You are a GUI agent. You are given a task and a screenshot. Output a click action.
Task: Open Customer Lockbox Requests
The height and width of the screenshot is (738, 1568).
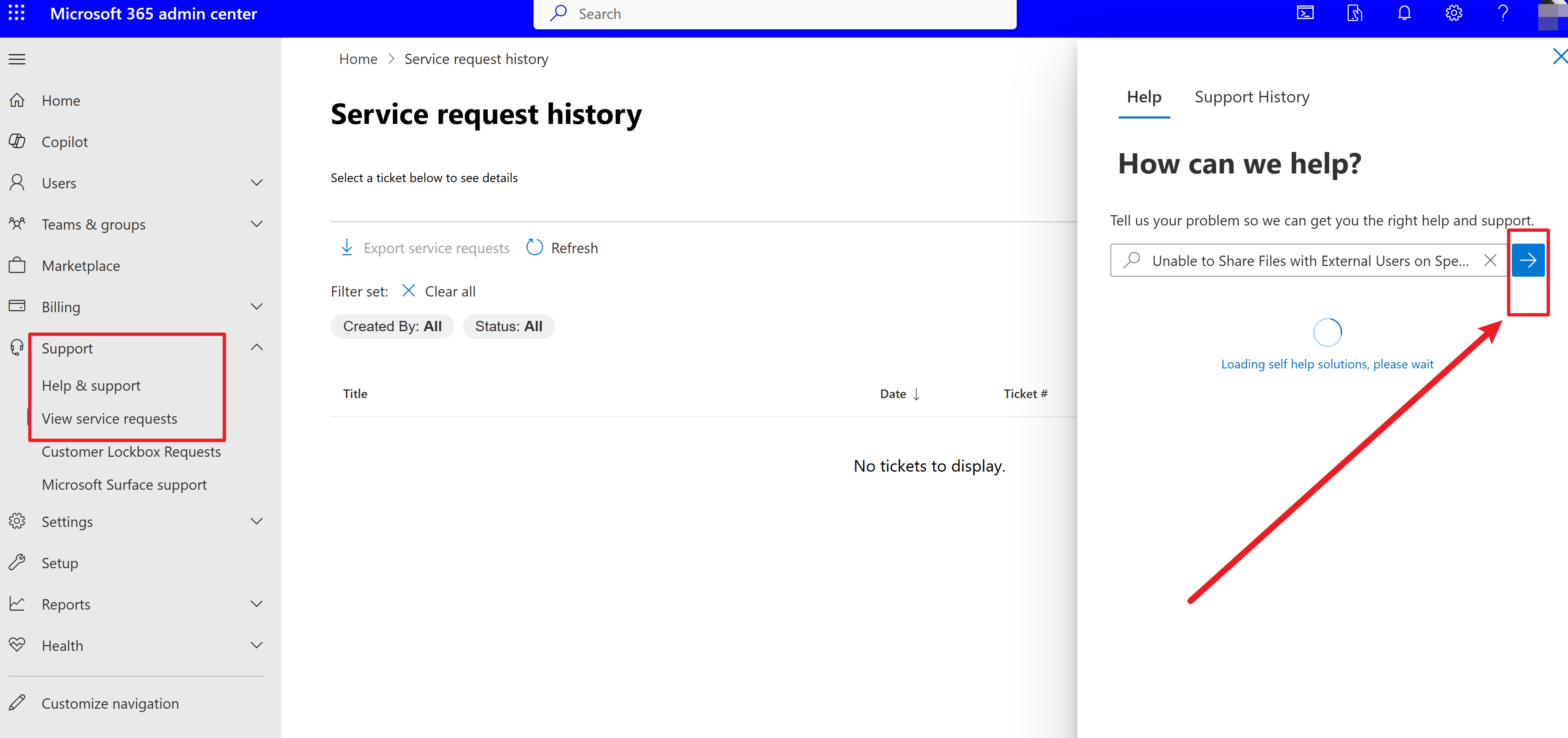coord(131,452)
